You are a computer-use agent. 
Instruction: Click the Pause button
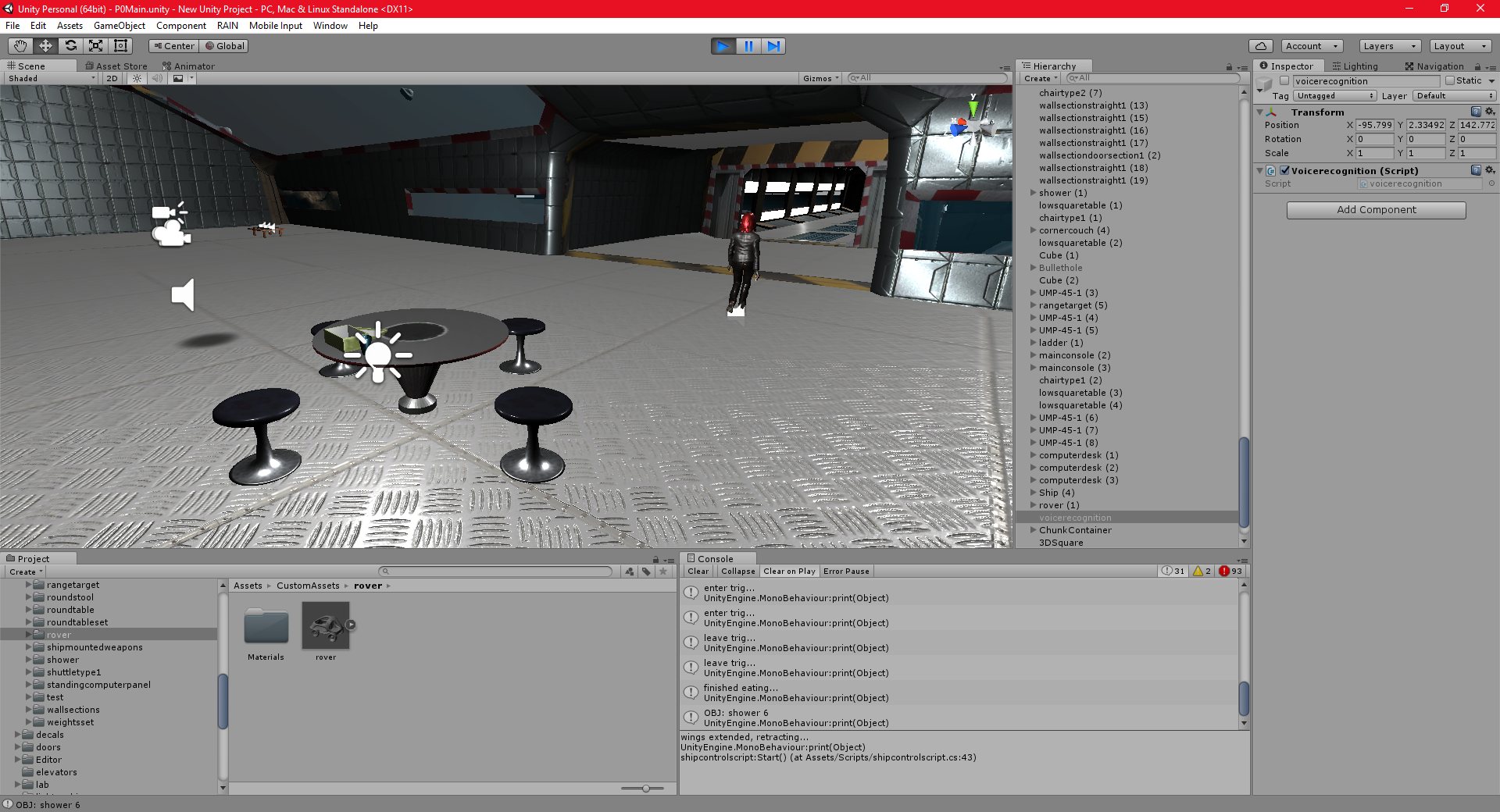pyautogui.click(x=748, y=46)
